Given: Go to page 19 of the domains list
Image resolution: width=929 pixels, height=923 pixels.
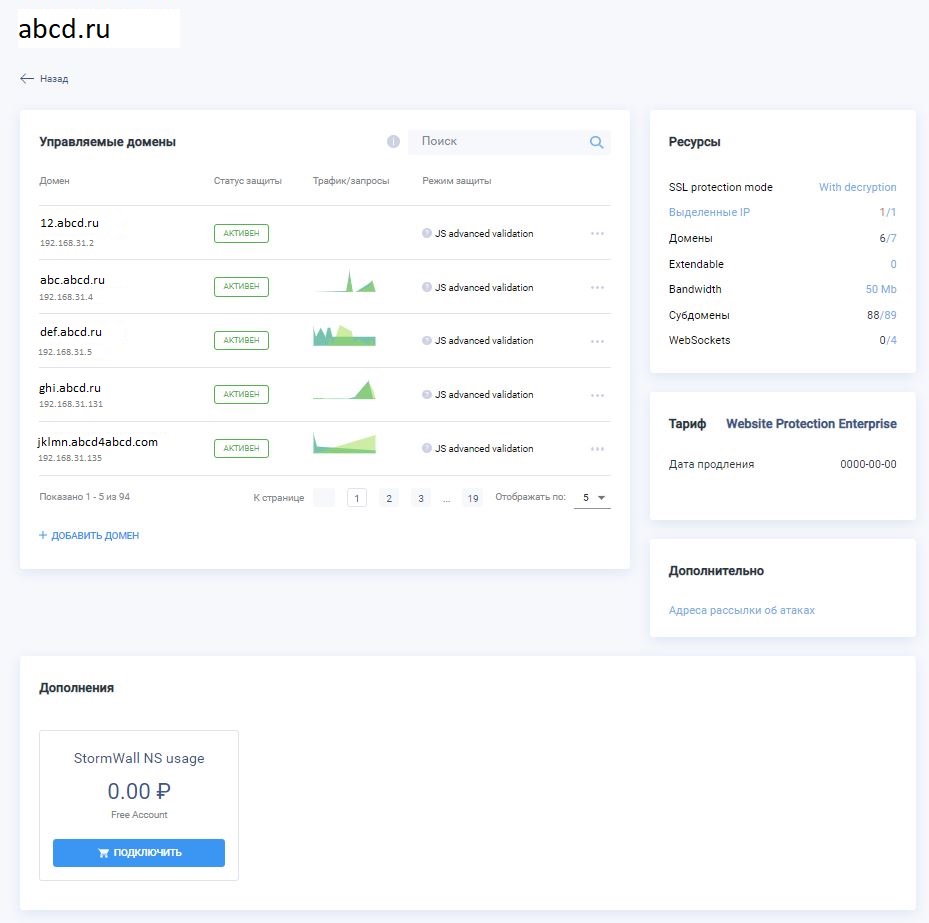Looking at the screenshot, I should click(x=473, y=498).
